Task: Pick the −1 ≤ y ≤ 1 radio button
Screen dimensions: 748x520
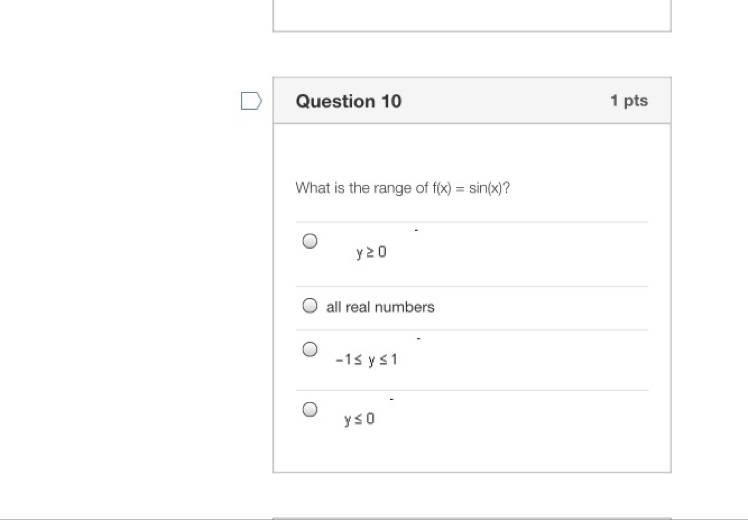Action: pos(310,349)
